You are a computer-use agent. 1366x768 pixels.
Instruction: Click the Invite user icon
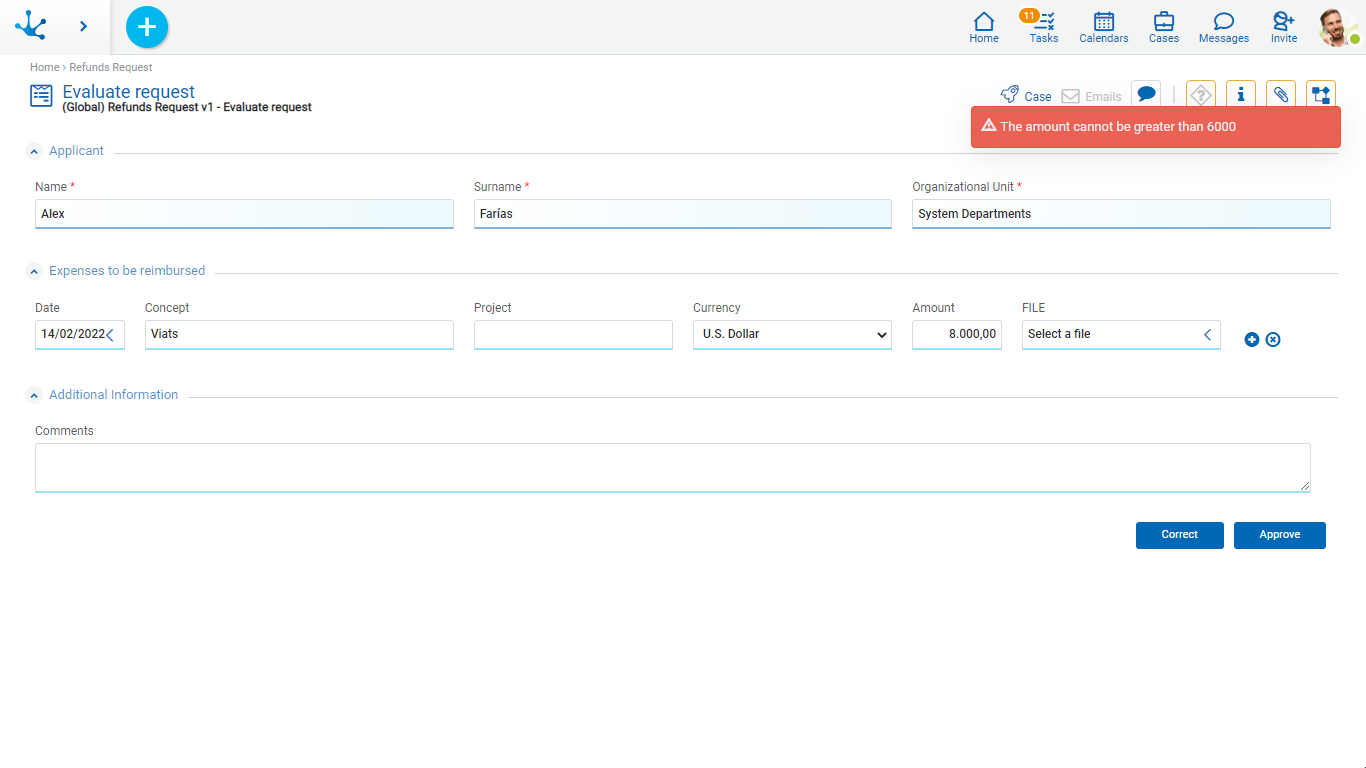click(x=1283, y=27)
